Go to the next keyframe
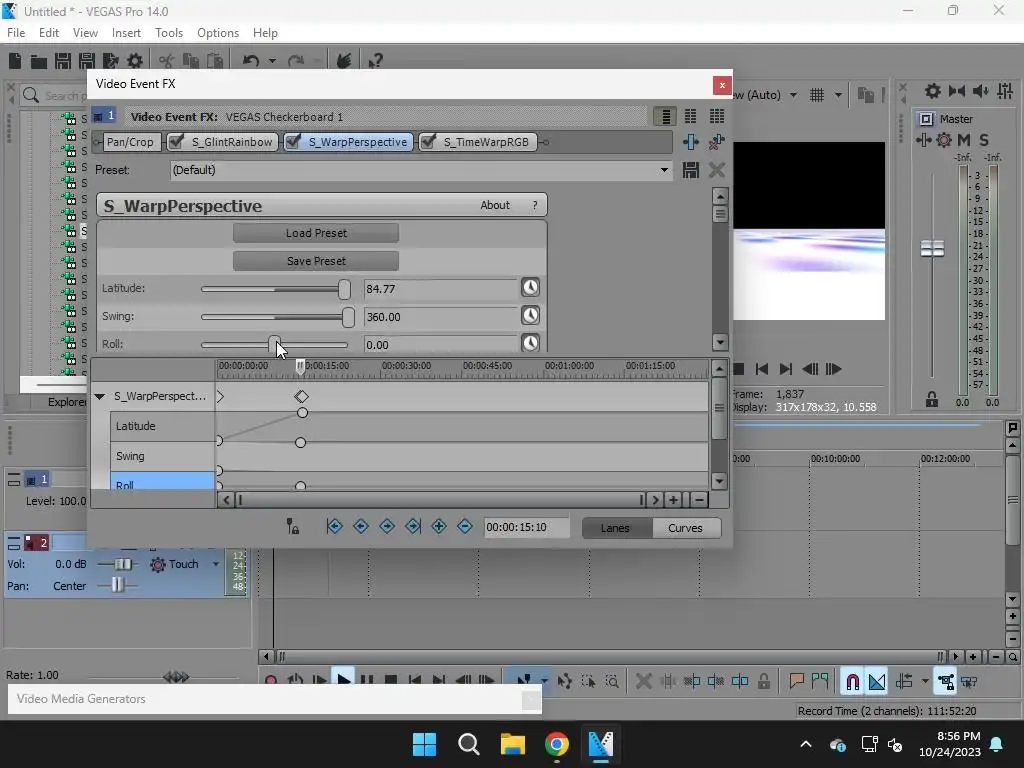 pyautogui.click(x=387, y=526)
